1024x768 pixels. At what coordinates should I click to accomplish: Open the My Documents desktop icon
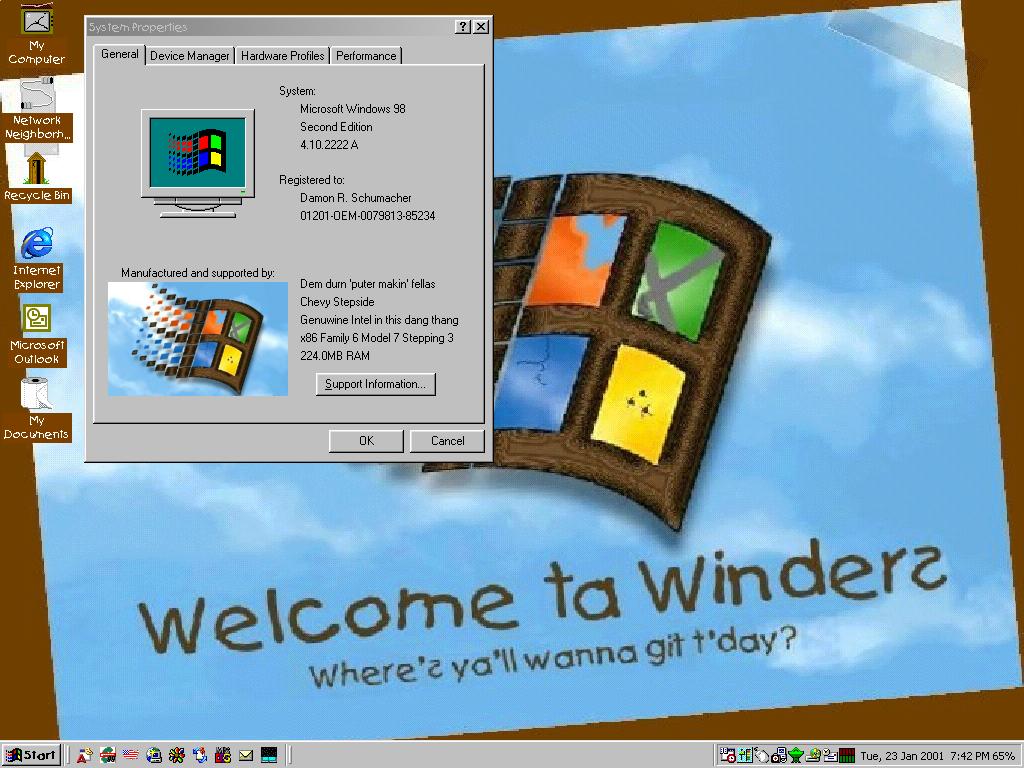[x=37, y=394]
